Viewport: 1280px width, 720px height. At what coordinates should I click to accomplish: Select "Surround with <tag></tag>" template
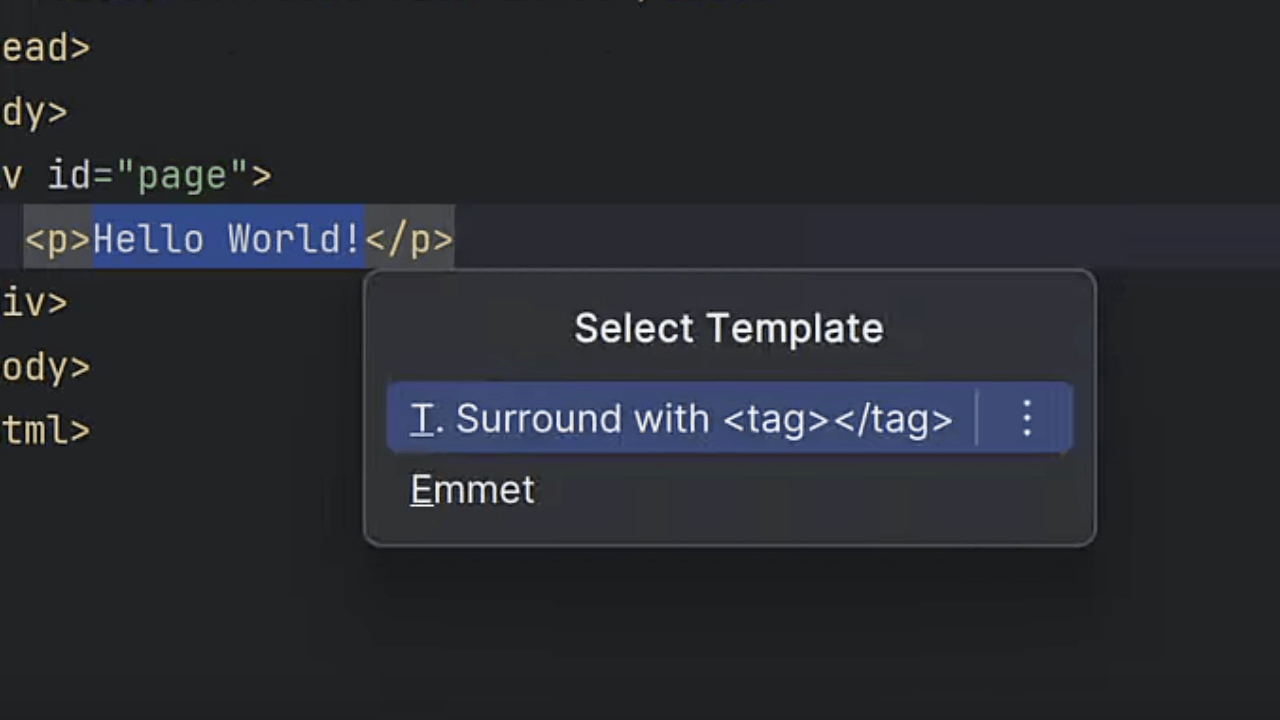pos(682,419)
